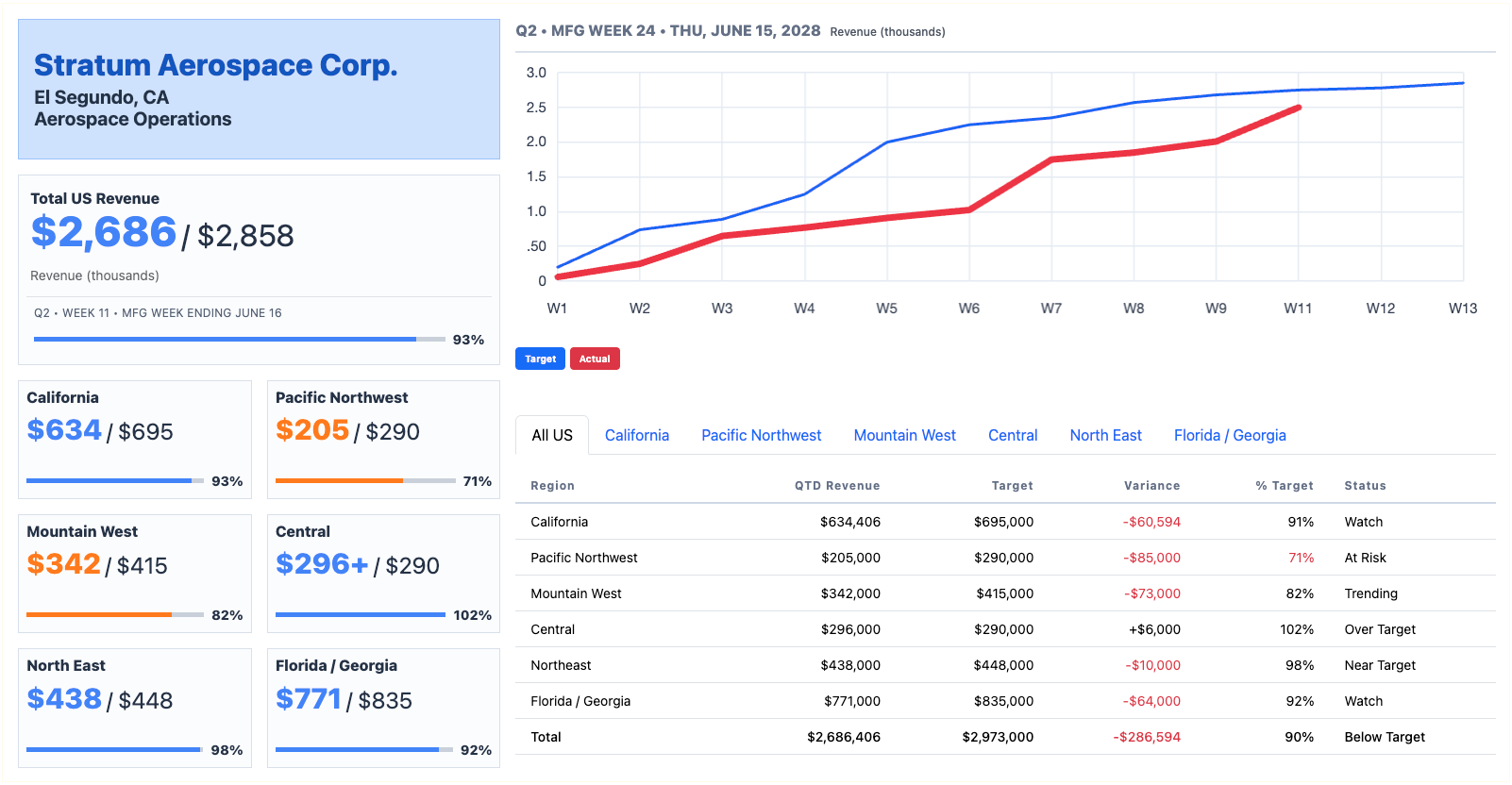
Task: Click the $2,973,000 total target cell
Action: tap(998, 737)
